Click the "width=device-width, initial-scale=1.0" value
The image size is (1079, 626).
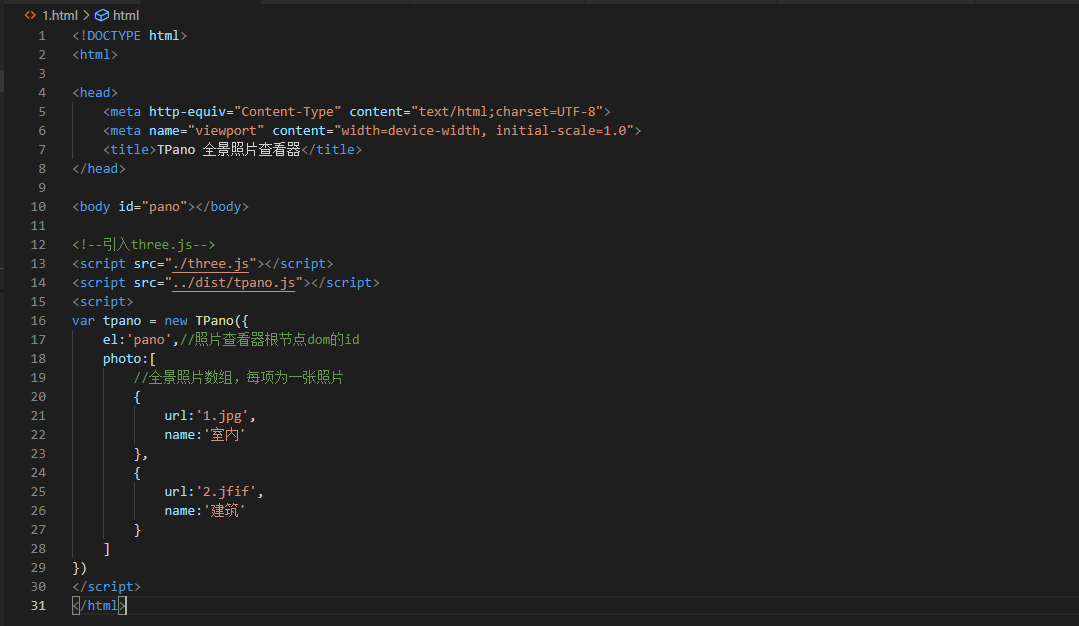pos(484,131)
